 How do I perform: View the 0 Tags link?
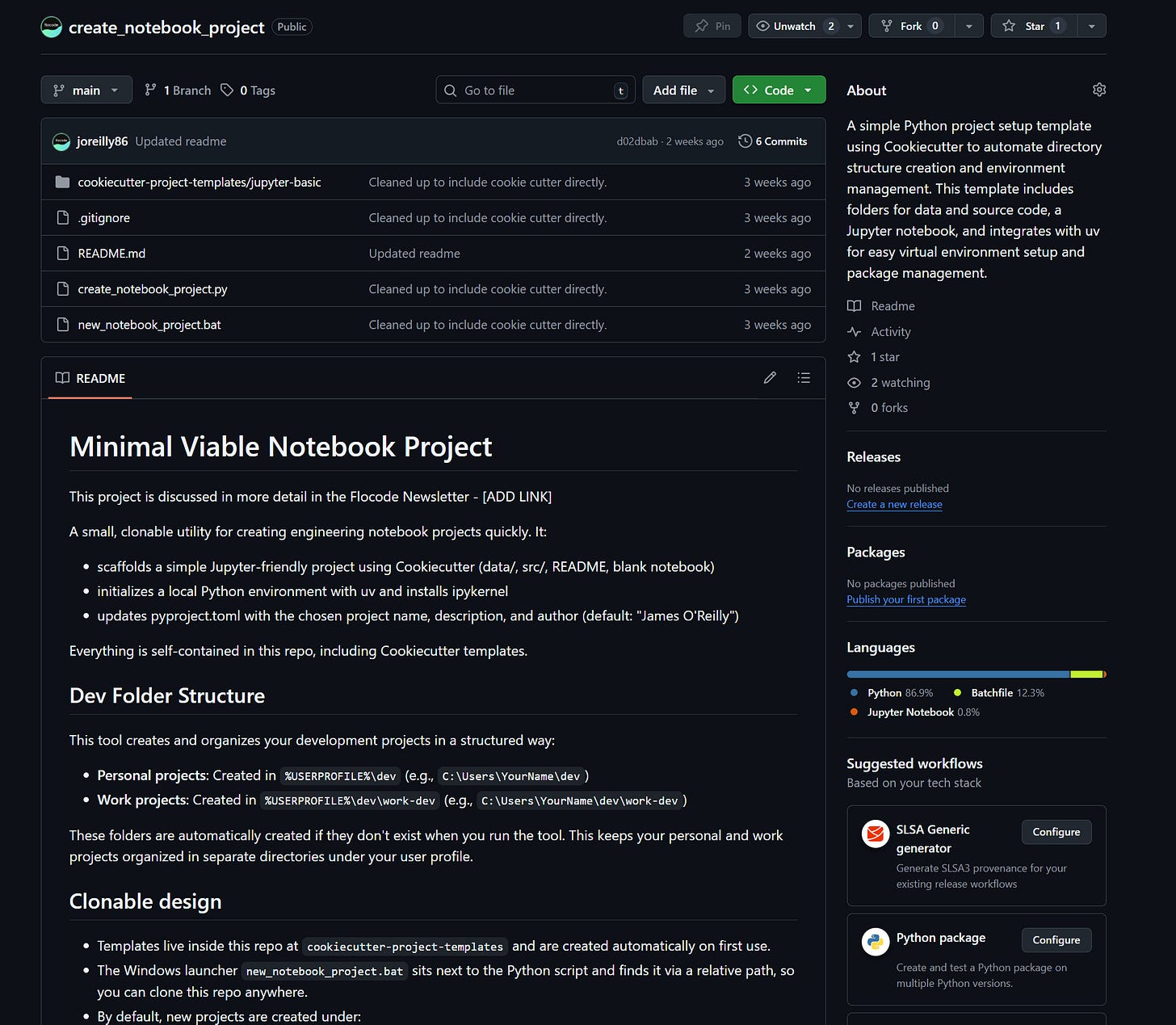pos(248,90)
